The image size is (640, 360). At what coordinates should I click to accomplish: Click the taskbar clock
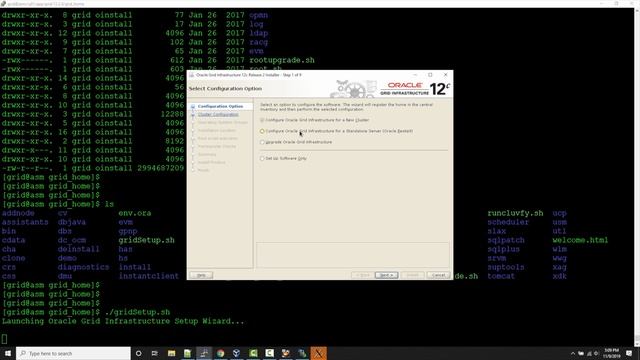click(x=611, y=353)
